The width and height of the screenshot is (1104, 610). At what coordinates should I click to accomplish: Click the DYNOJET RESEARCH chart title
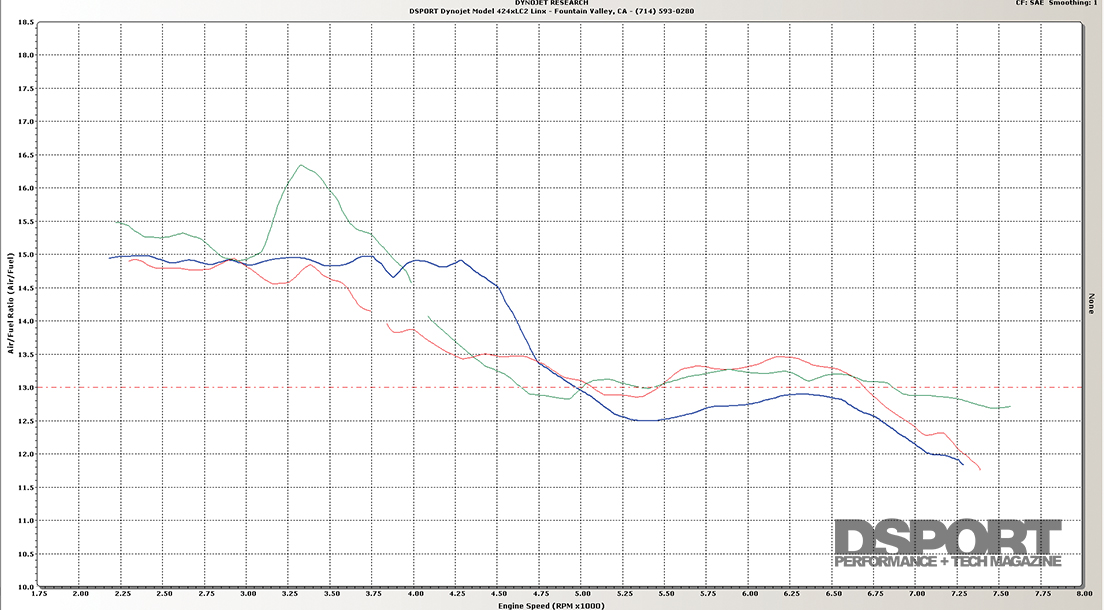[x=551, y=3]
